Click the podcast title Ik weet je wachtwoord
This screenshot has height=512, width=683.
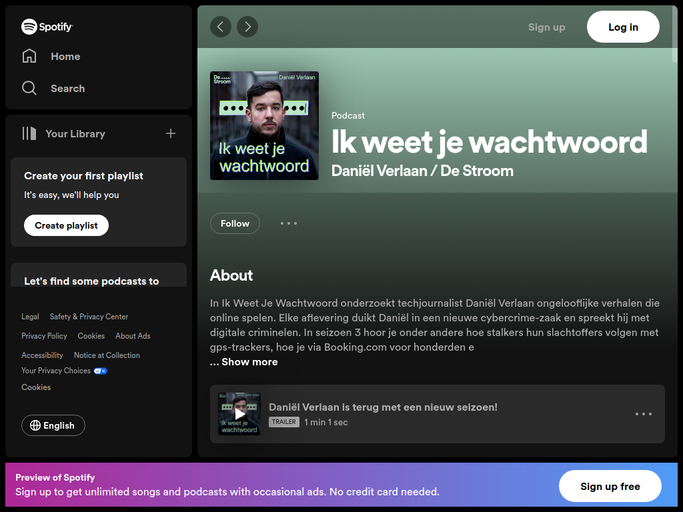pyautogui.click(x=489, y=142)
